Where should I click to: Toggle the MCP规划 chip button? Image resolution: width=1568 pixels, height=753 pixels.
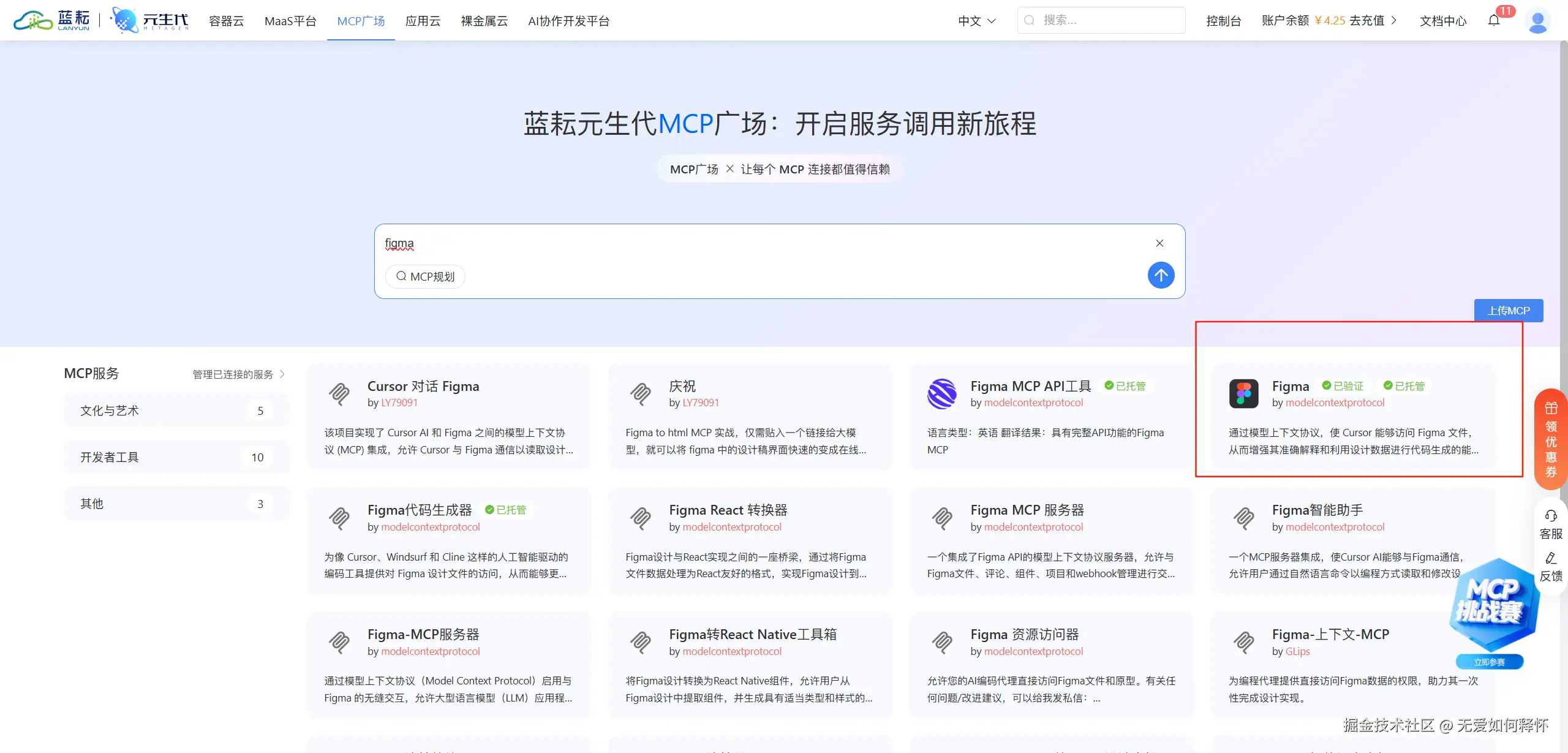click(425, 276)
